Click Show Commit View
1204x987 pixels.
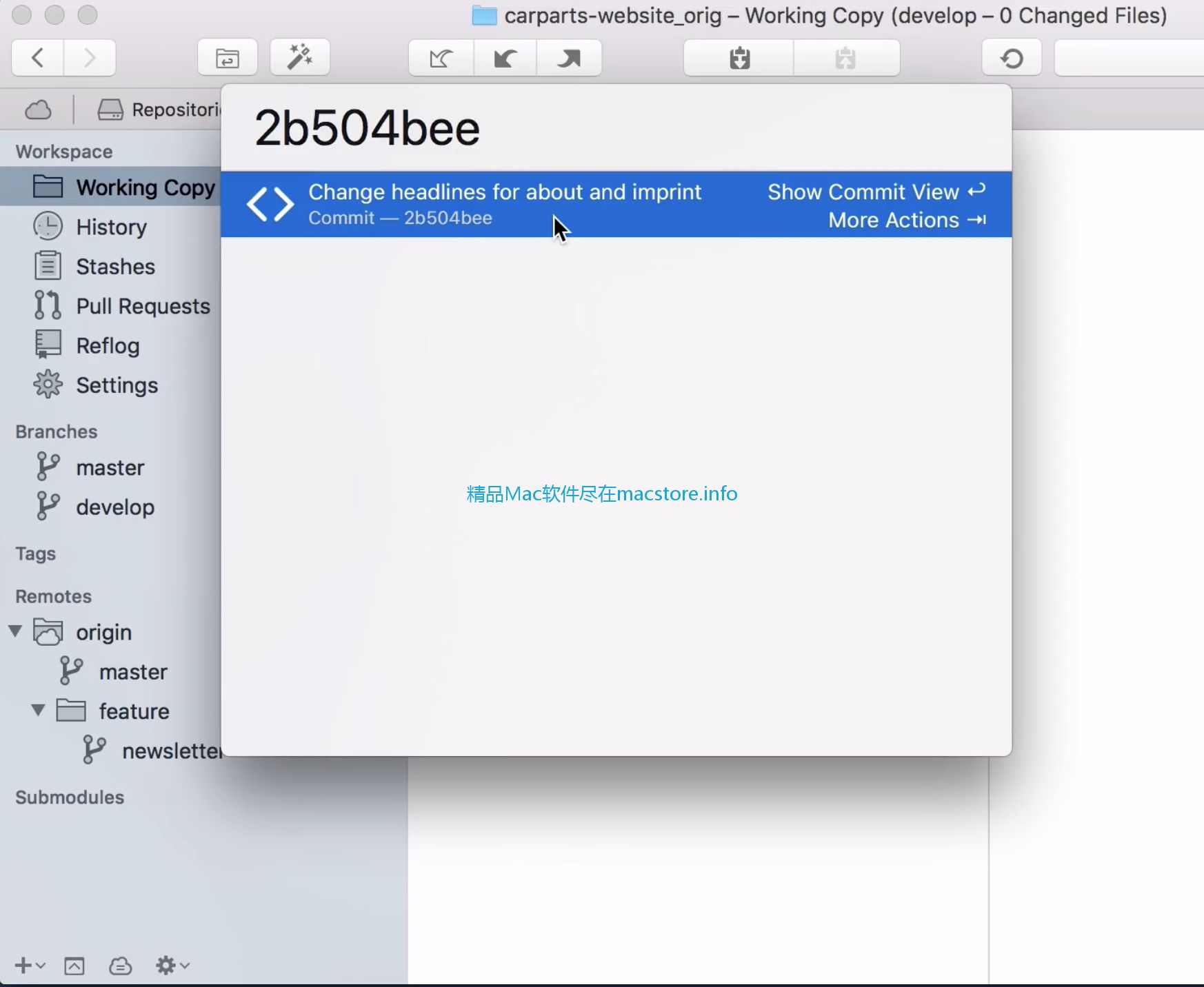point(876,192)
